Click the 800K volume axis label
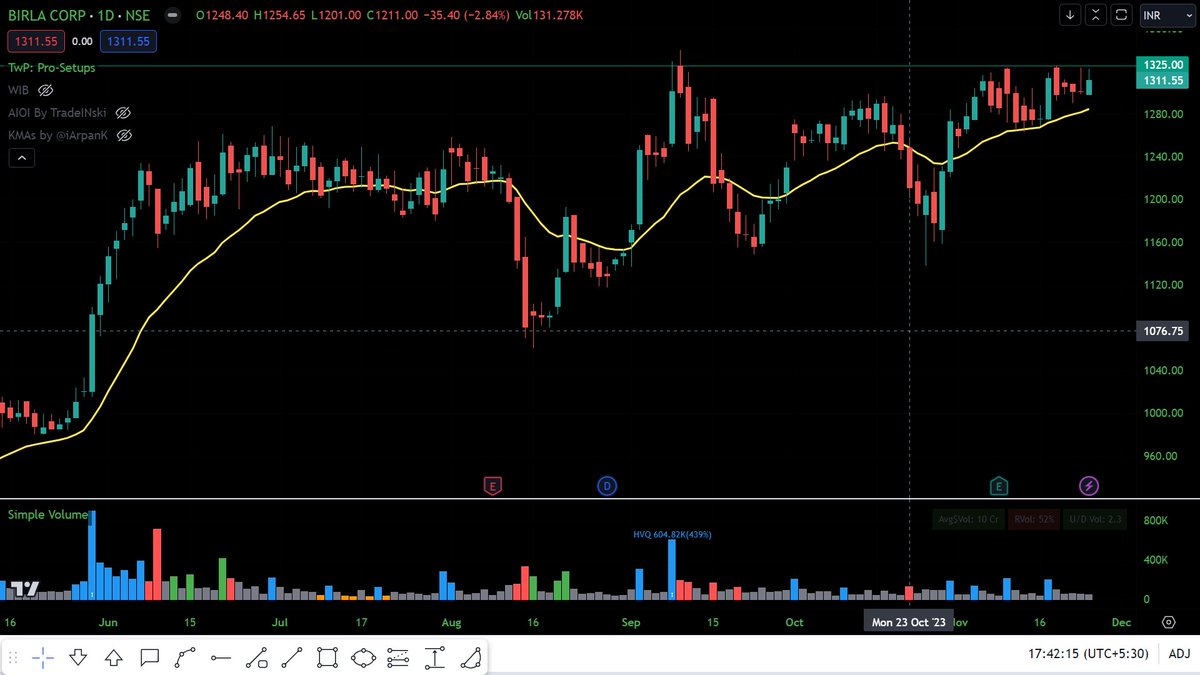 tap(1158, 521)
